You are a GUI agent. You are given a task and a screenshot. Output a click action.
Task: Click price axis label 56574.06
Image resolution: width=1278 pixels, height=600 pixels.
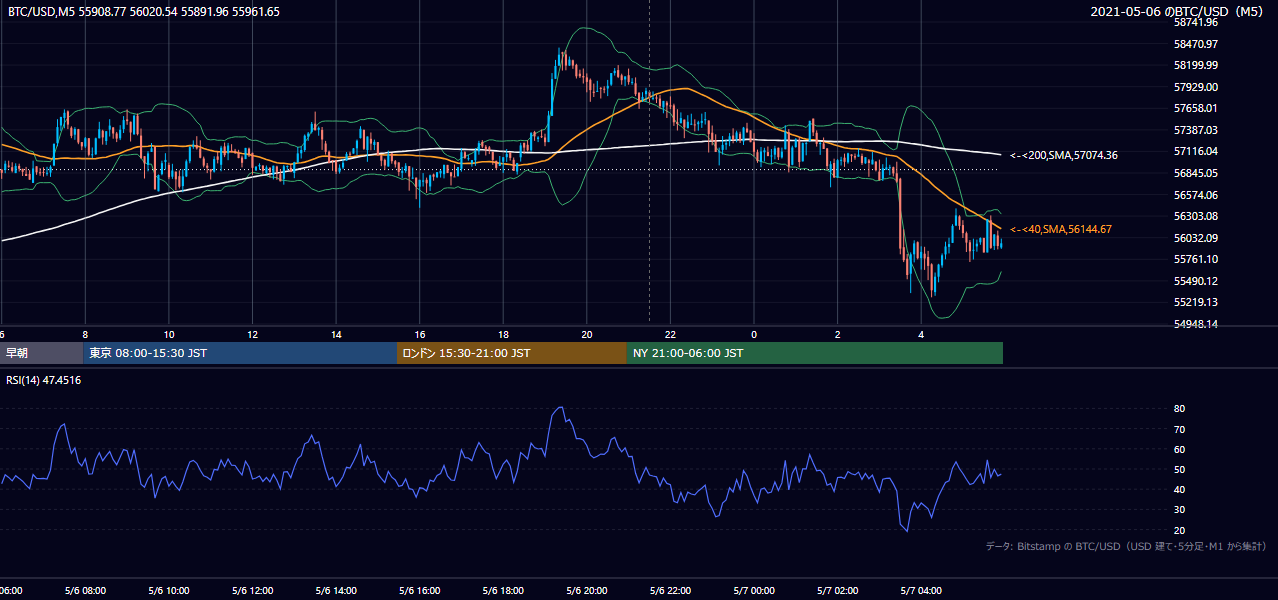(1196, 195)
